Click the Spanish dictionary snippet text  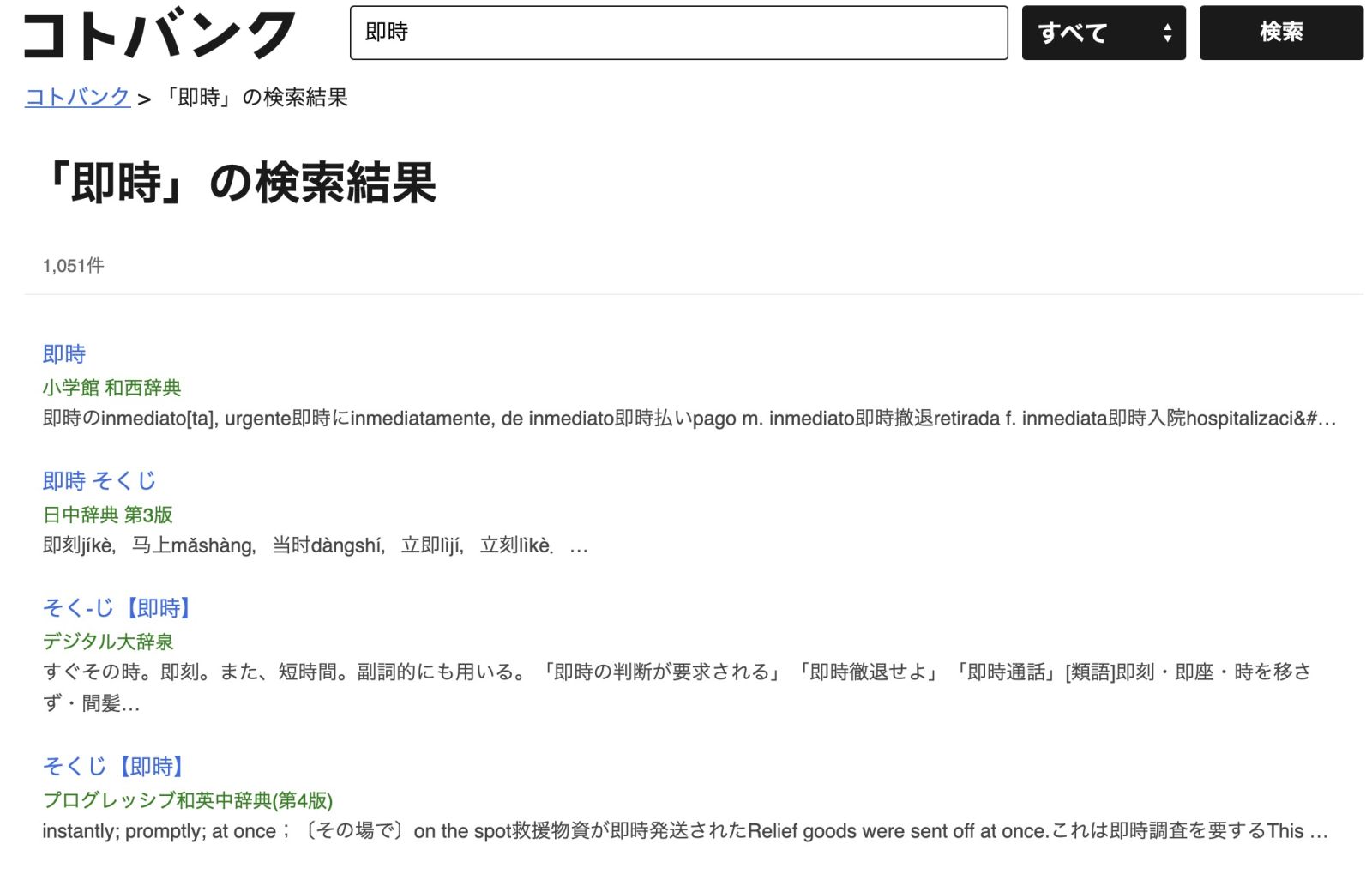point(689,419)
